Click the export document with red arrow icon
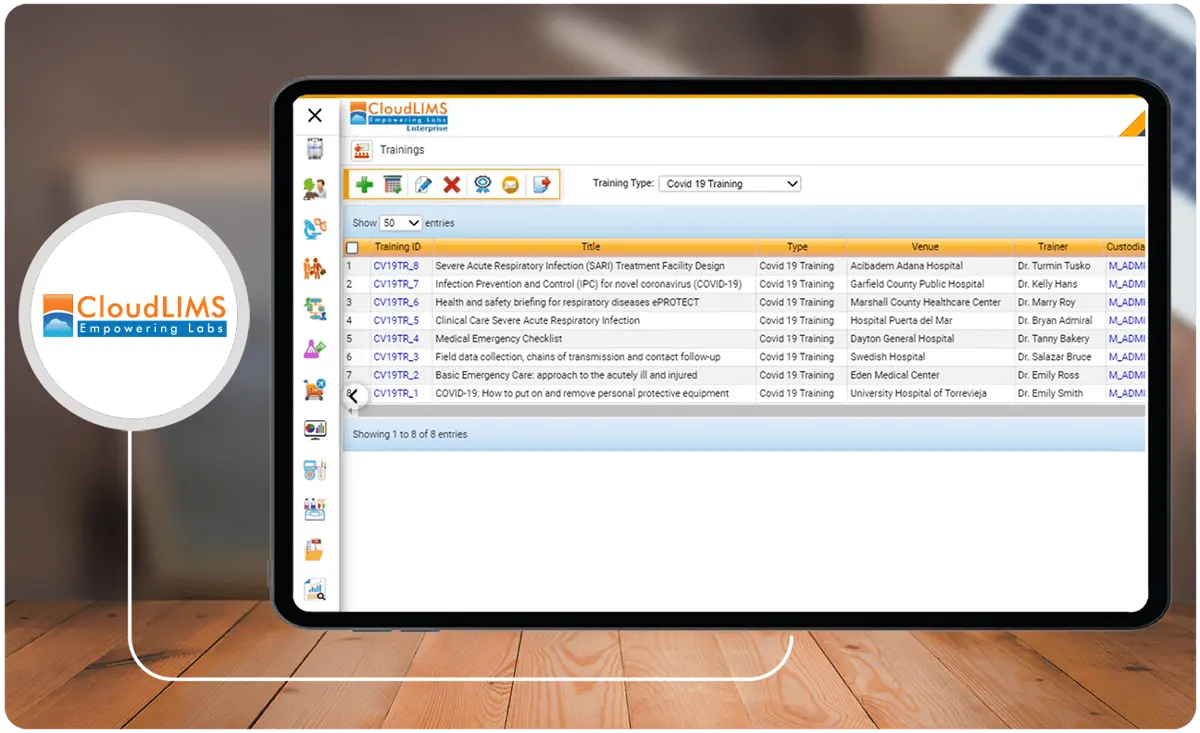 541,184
